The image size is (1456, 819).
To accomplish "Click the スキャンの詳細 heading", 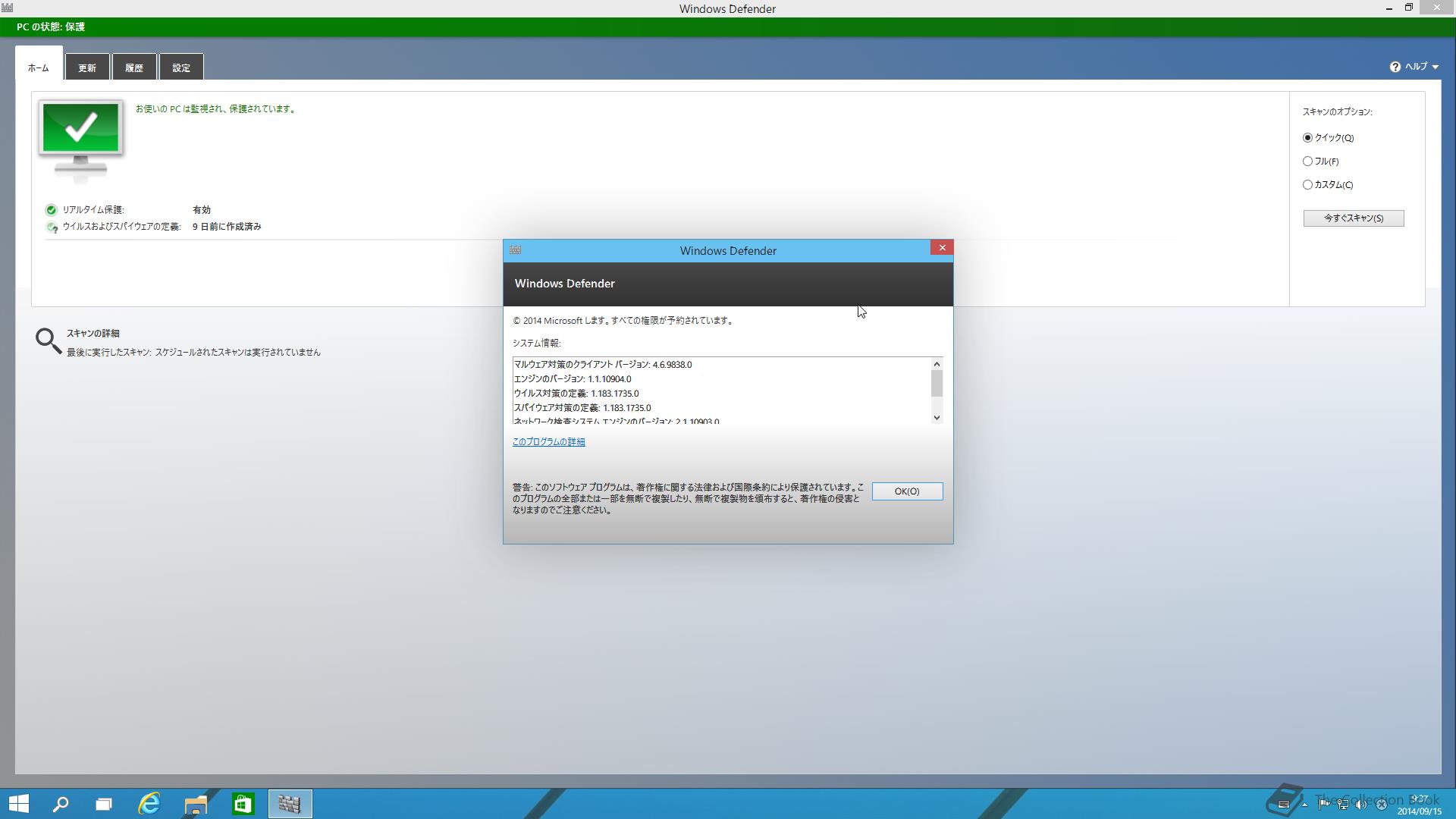I will (x=93, y=334).
